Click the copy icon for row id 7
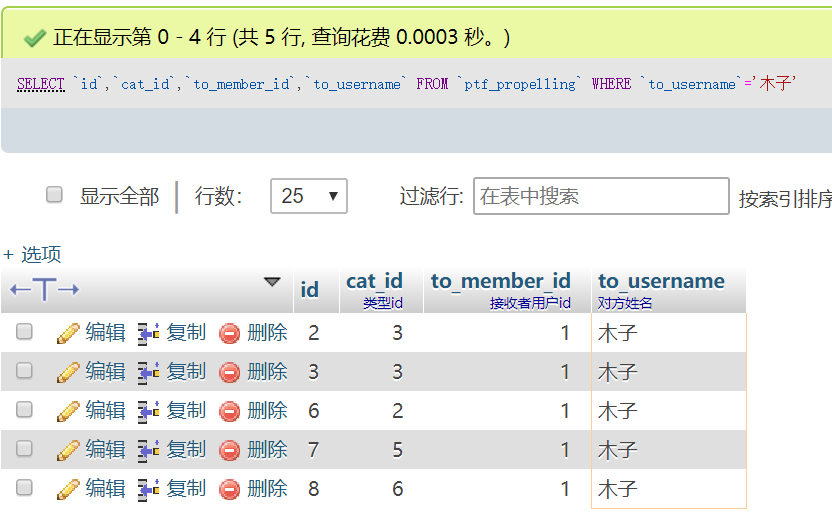832x525 pixels. click(x=148, y=450)
